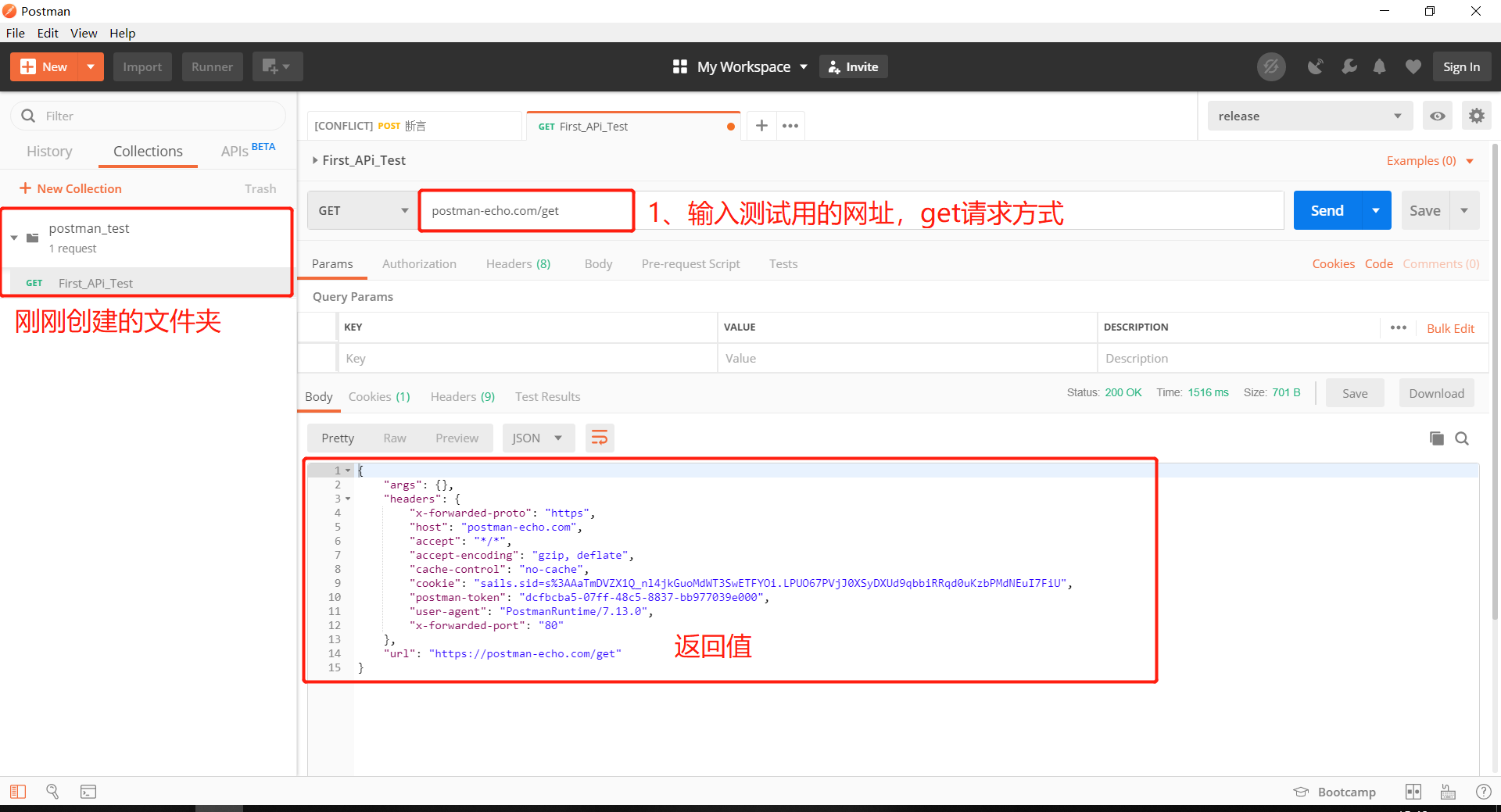Switch response view to Preview

[x=457, y=438]
